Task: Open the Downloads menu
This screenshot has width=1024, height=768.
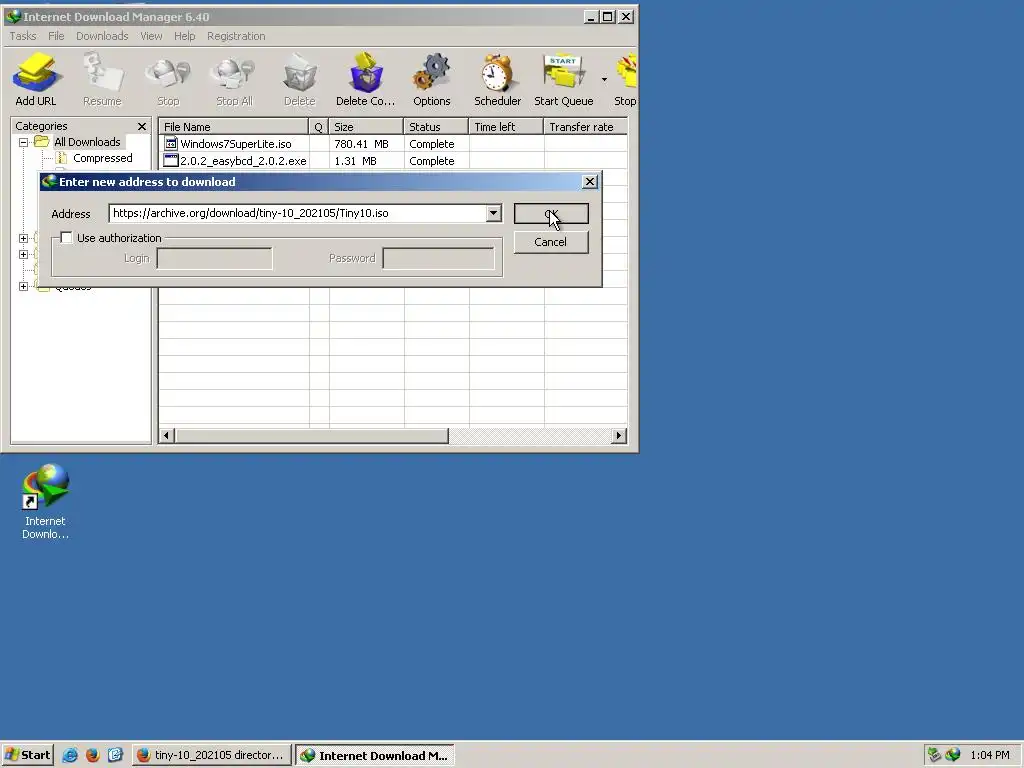Action: tap(102, 36)
